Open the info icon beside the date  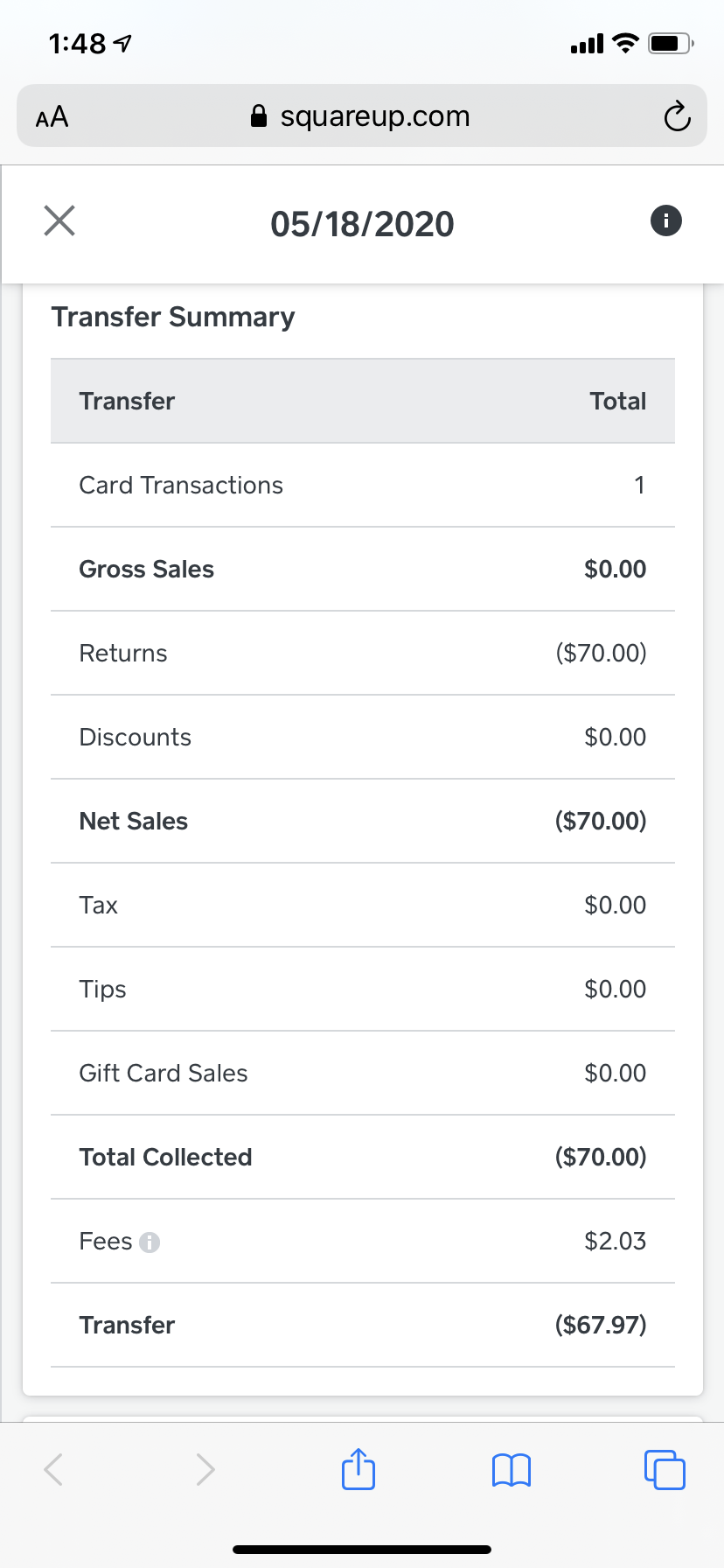tap(665, 220)
